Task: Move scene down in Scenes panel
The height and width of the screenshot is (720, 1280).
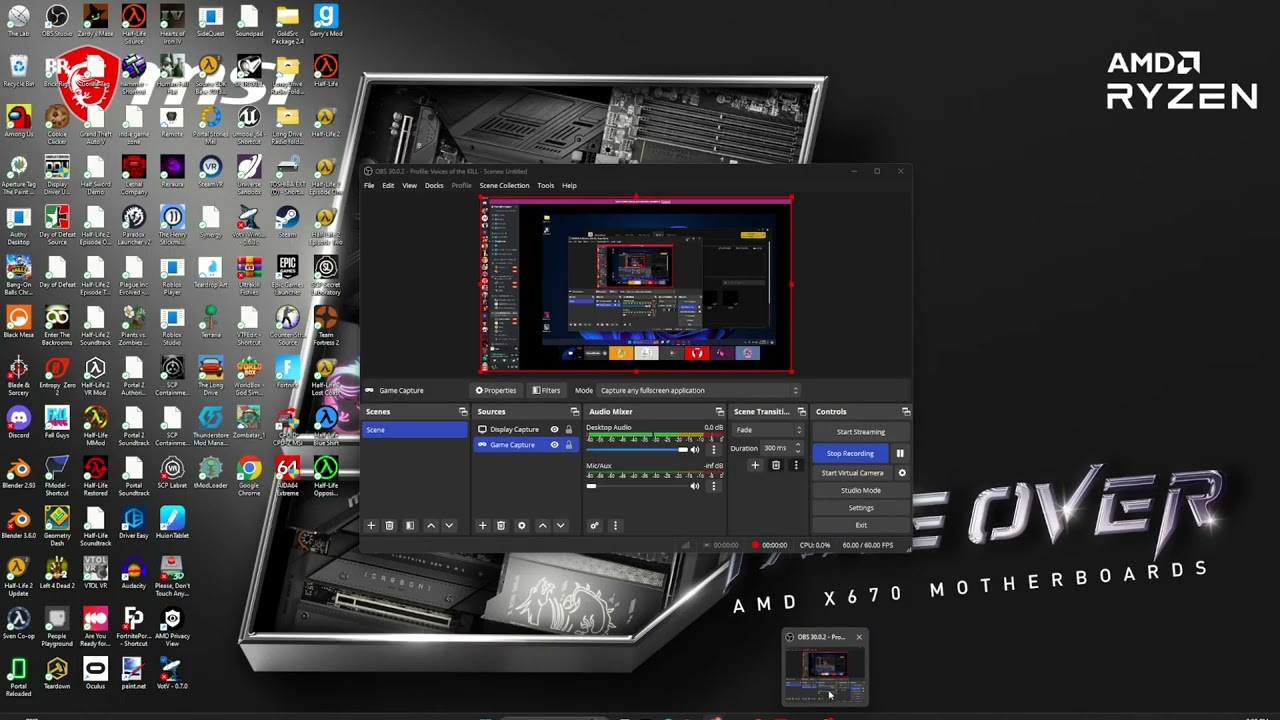Action: coord(449,526)
